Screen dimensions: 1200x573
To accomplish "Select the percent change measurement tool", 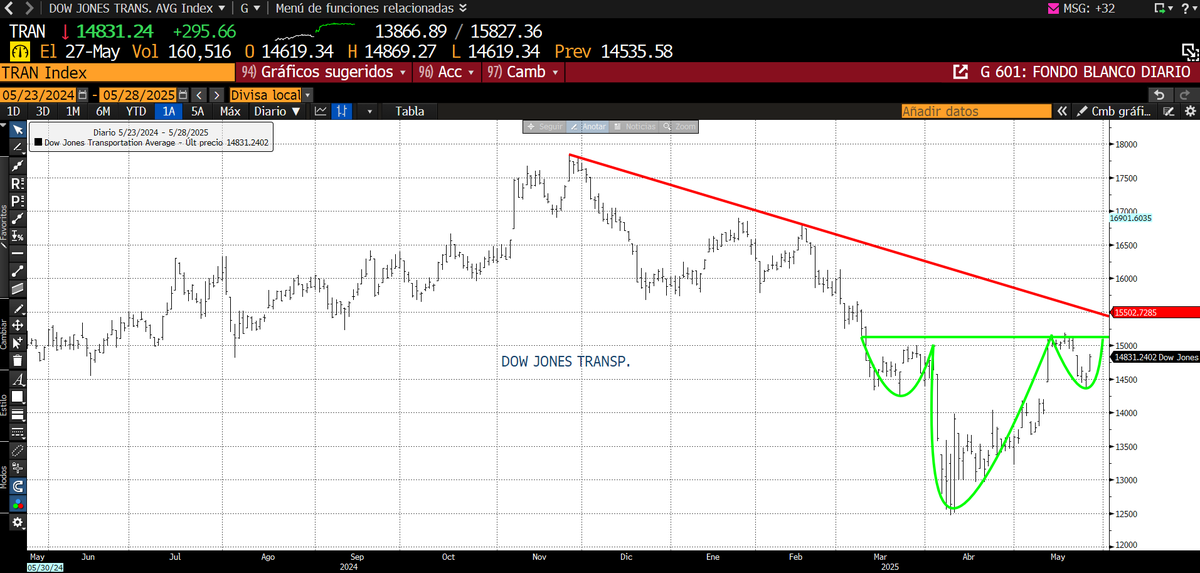I will pos(19,235).
